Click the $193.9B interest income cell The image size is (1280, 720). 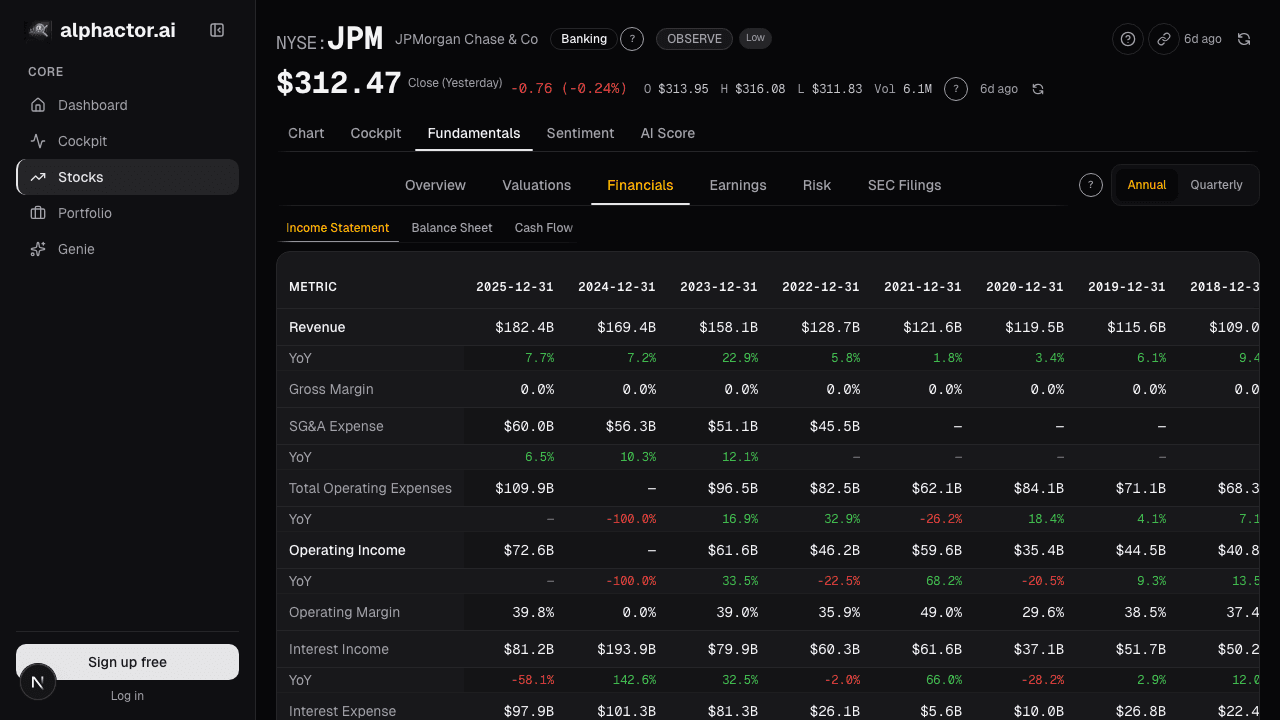coord(626,649)
